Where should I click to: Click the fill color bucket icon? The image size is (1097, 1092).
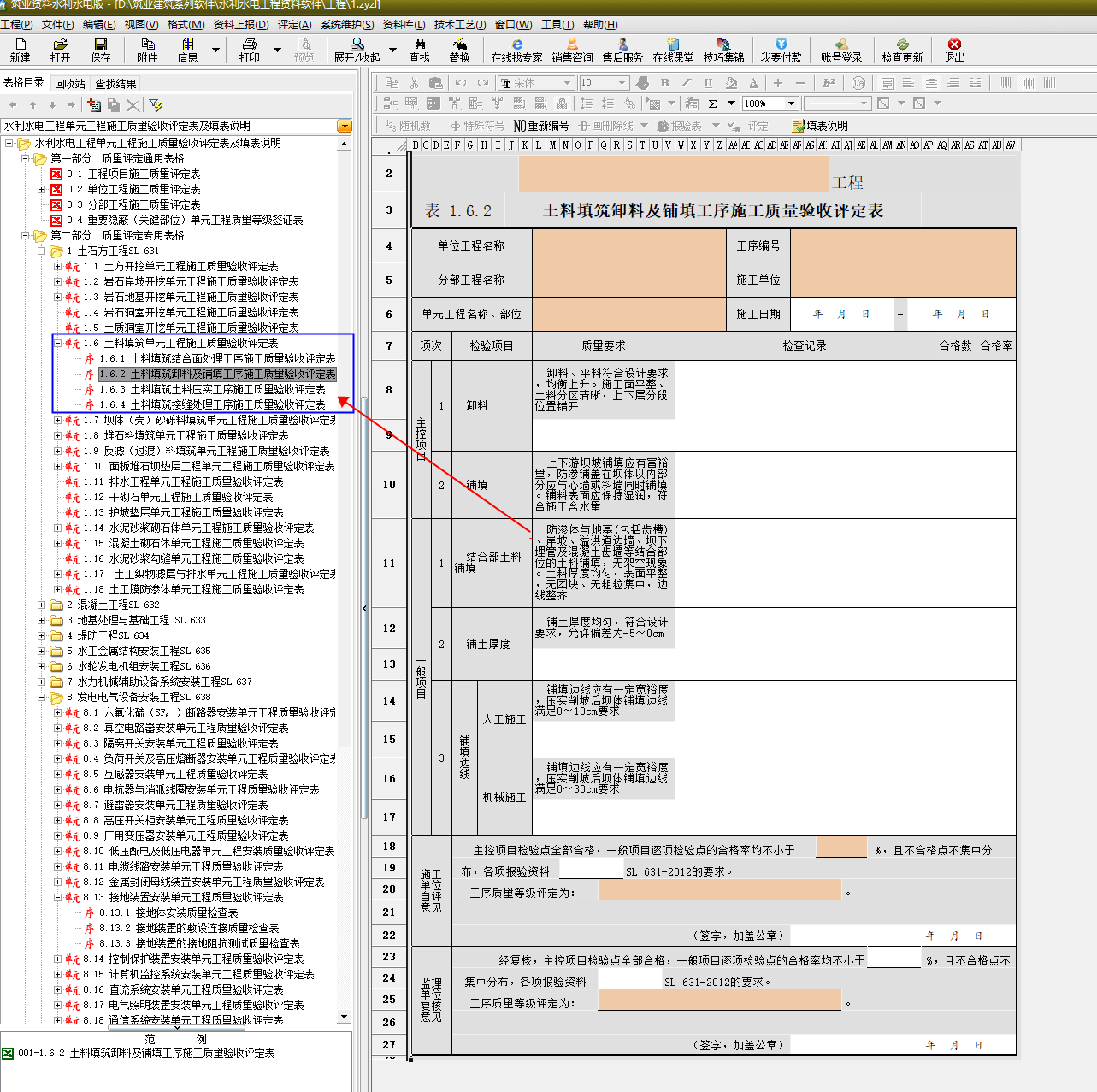(731, 83)
